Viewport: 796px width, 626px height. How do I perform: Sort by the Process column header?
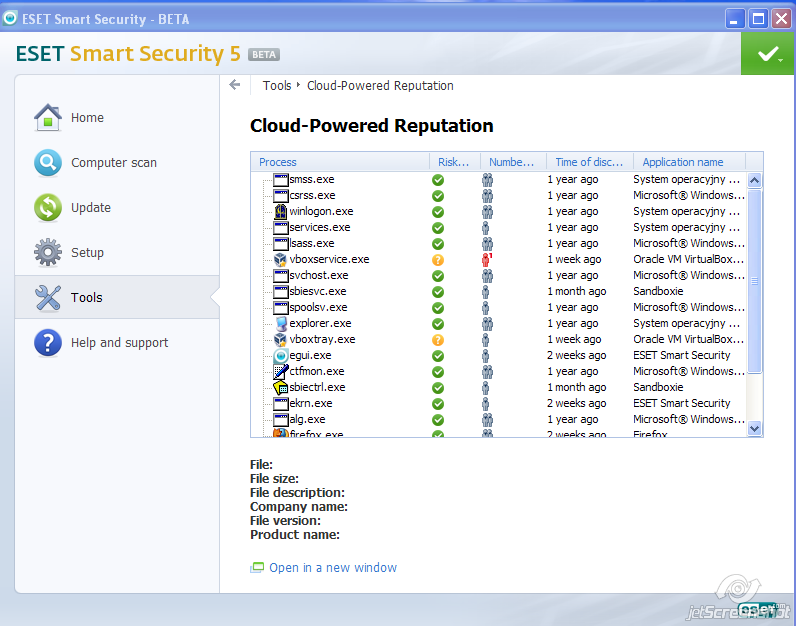pos(340,162)
